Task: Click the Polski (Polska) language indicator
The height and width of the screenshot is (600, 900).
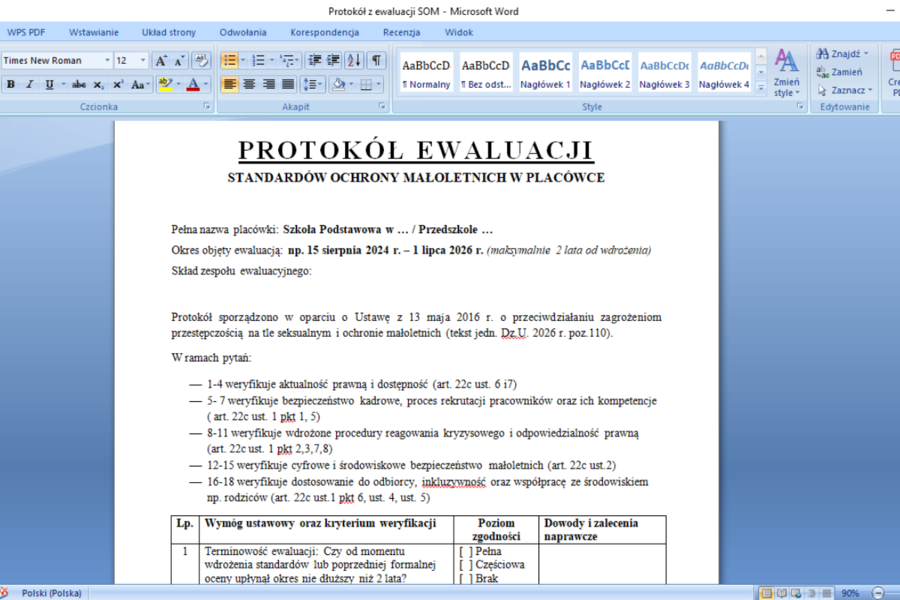Action: [x=52, y=593]
